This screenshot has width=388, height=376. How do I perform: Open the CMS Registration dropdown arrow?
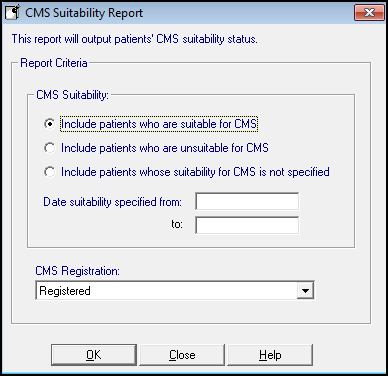[305, 291]
